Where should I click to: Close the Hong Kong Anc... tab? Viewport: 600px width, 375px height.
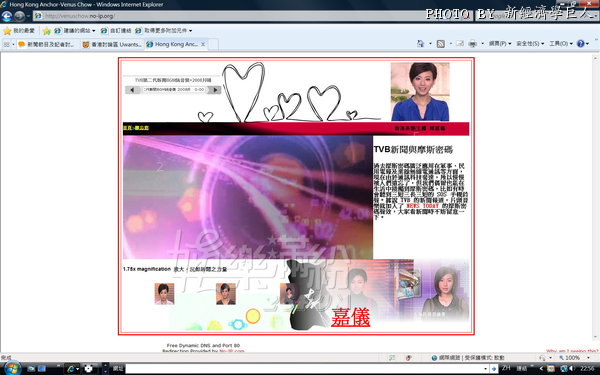point(203,44)
